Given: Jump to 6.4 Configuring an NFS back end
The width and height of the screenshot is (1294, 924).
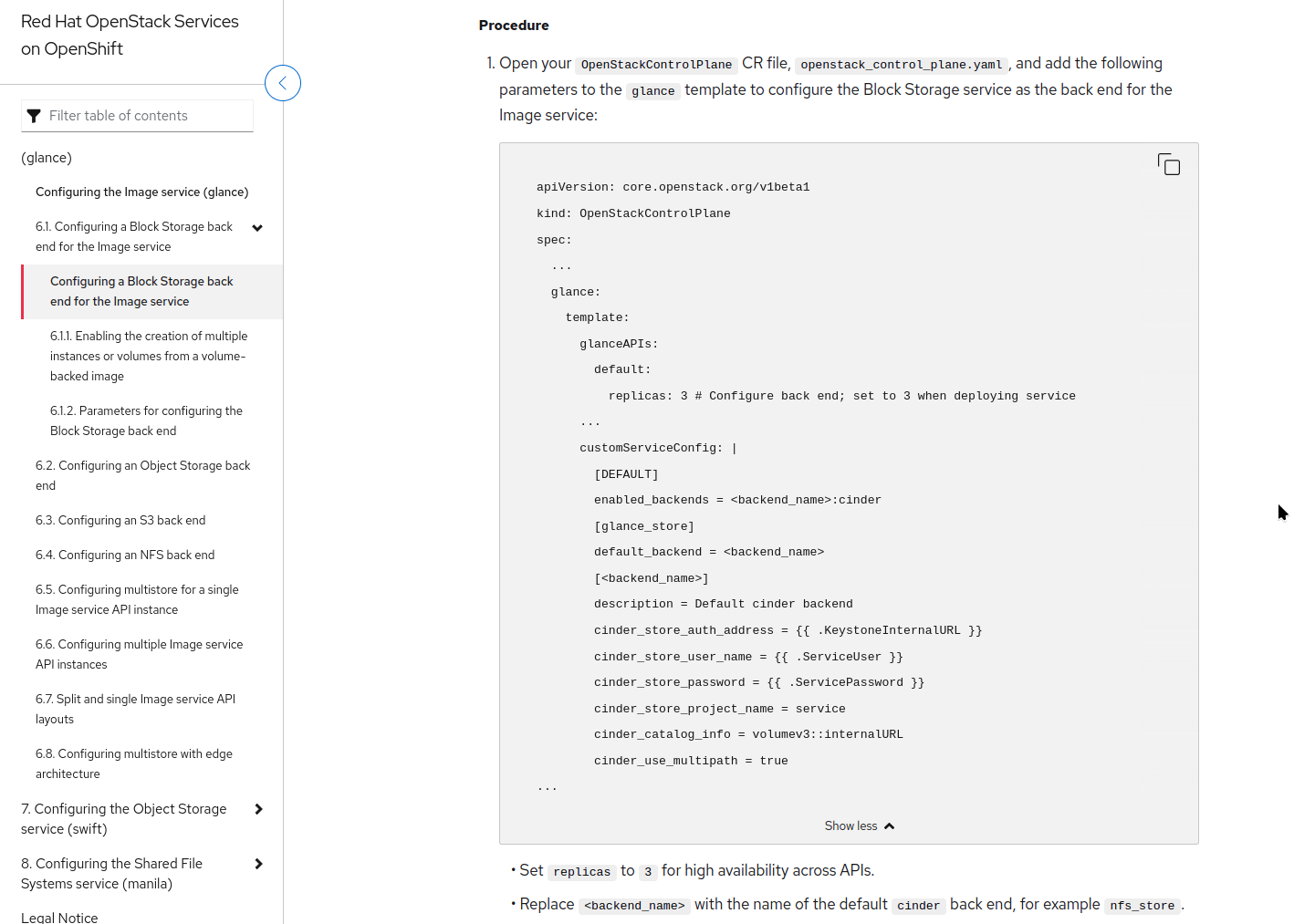Looking at the screenshot, I should tap(125, 555).
